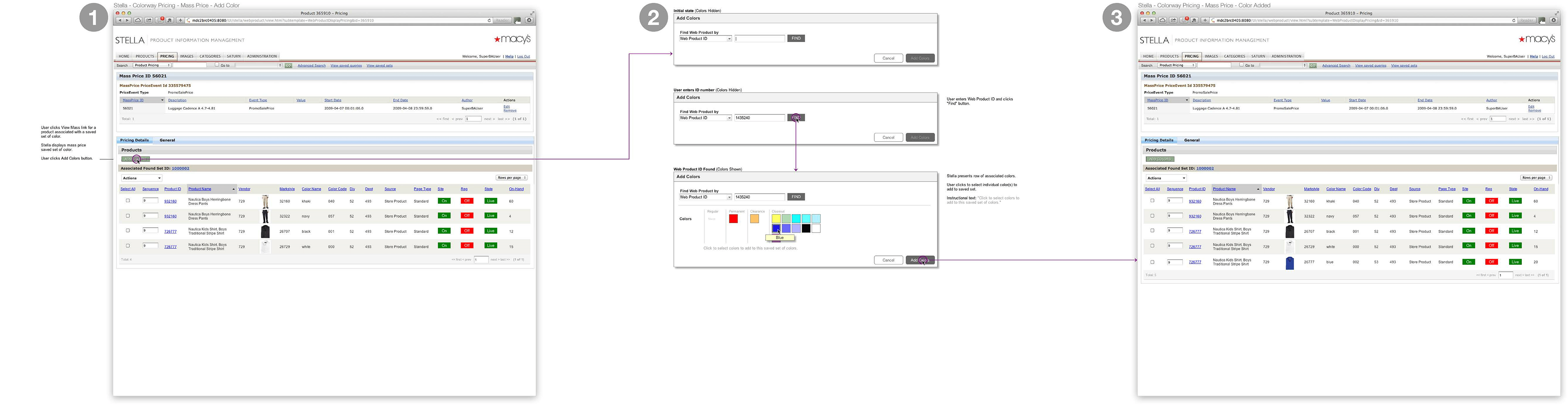This screenshot has width=1568, height=405.
Task: Pick the red Permanent color swatch
Action: [x=733, y=219]
